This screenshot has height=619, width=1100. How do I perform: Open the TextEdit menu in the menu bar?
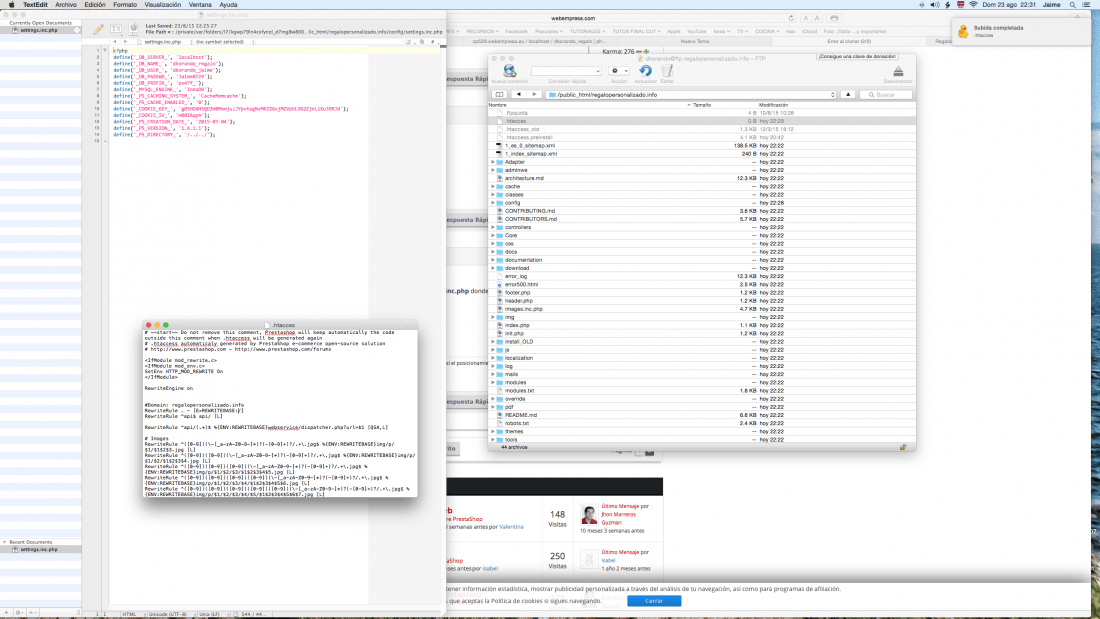point(35,5)
